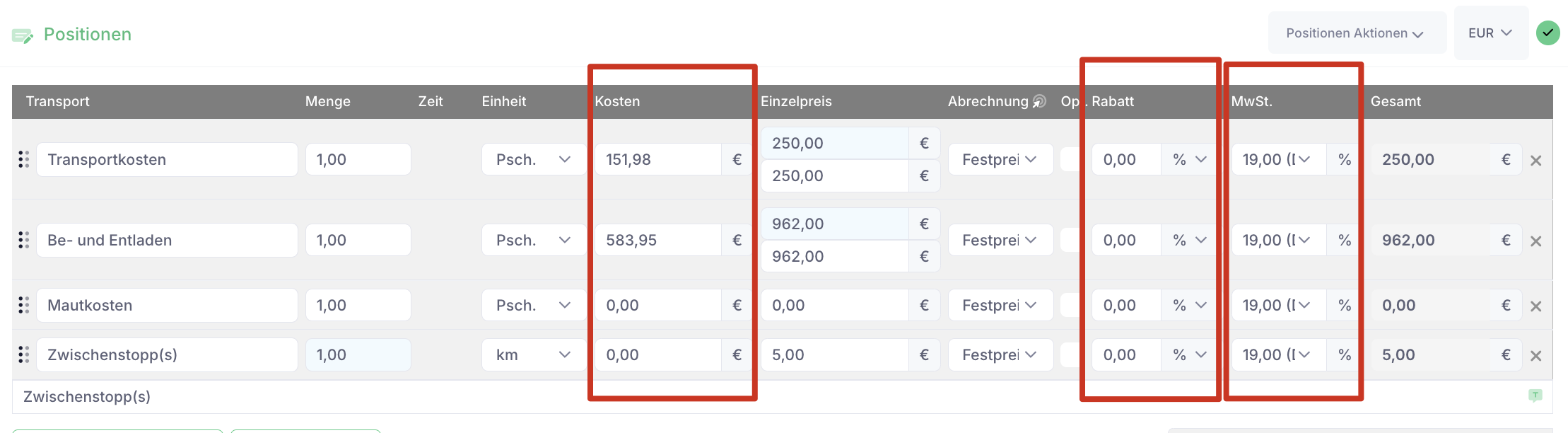
Task: Click the green text icon in description field
Action: coord(1535,396)
